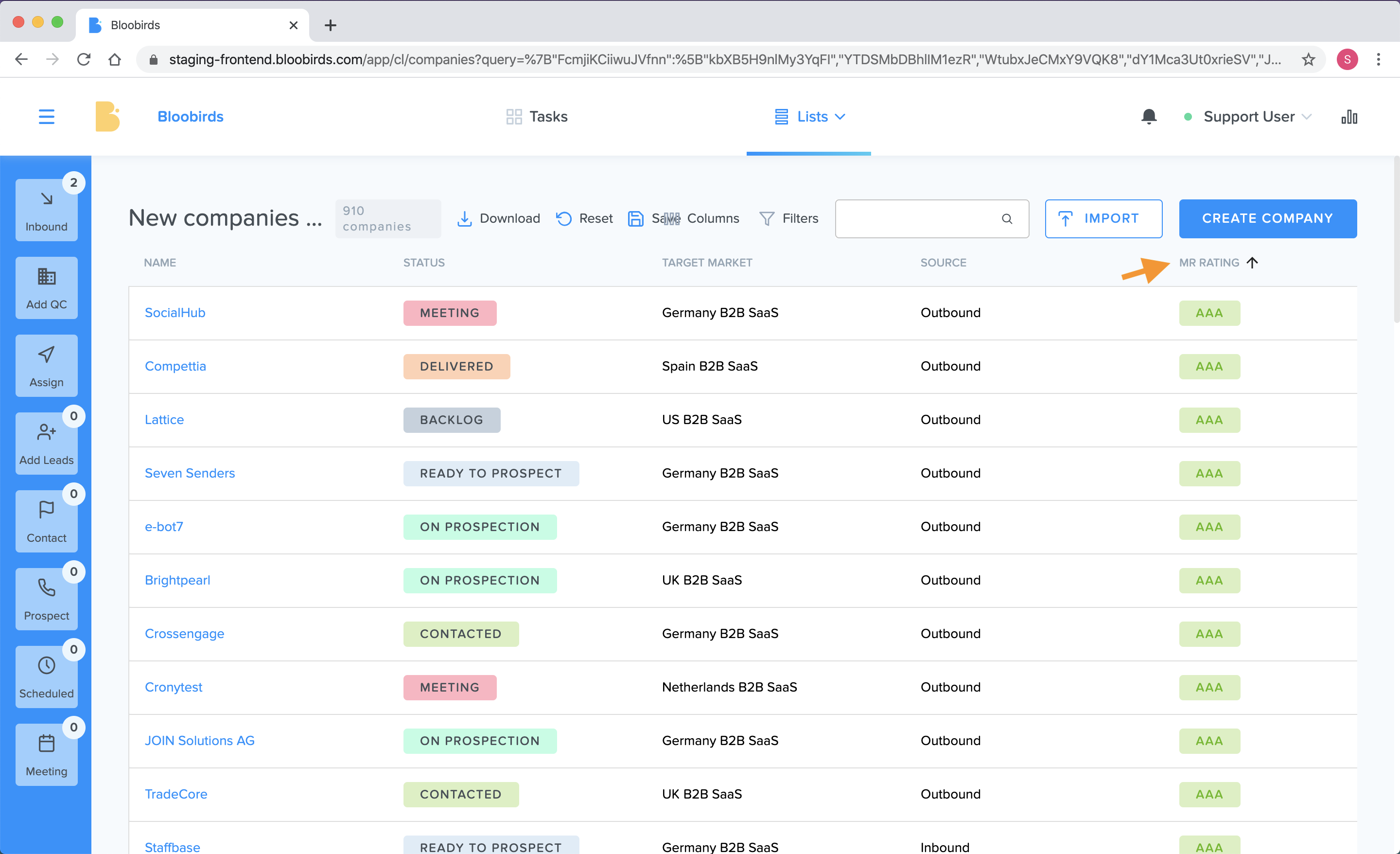Open the Cronytest company
Image resolution: width=1400 pixels, height=854 pixels.
point(173,687)
